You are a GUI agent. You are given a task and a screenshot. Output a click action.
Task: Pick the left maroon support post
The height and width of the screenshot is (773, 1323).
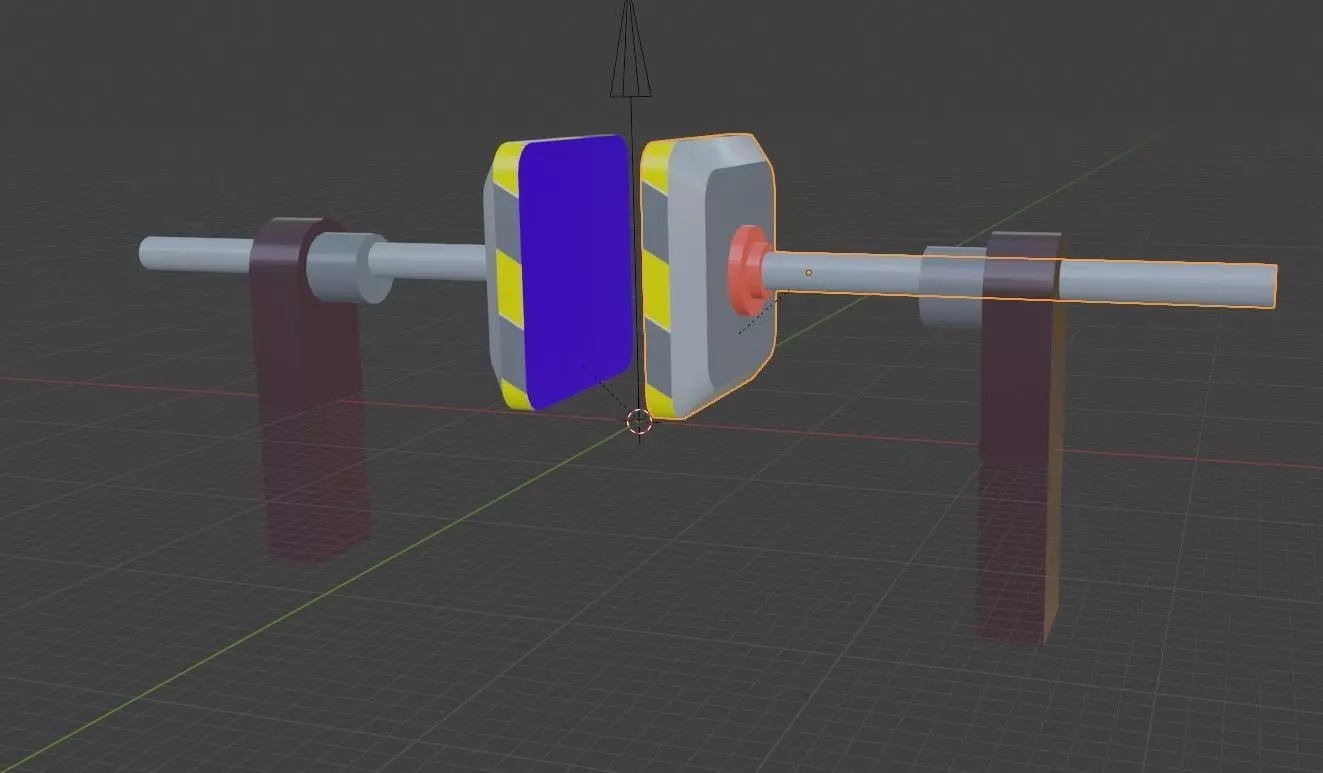(310, 390)
